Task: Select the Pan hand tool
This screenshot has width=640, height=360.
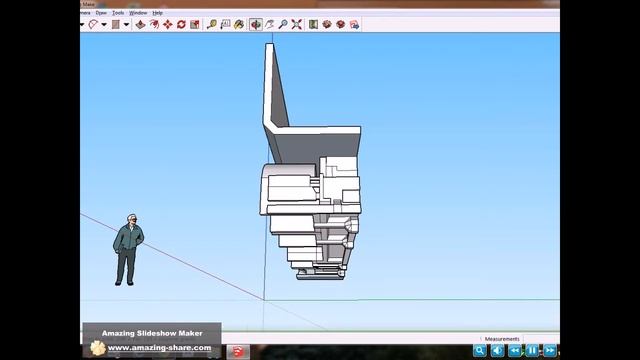Action: pos(269,24)
